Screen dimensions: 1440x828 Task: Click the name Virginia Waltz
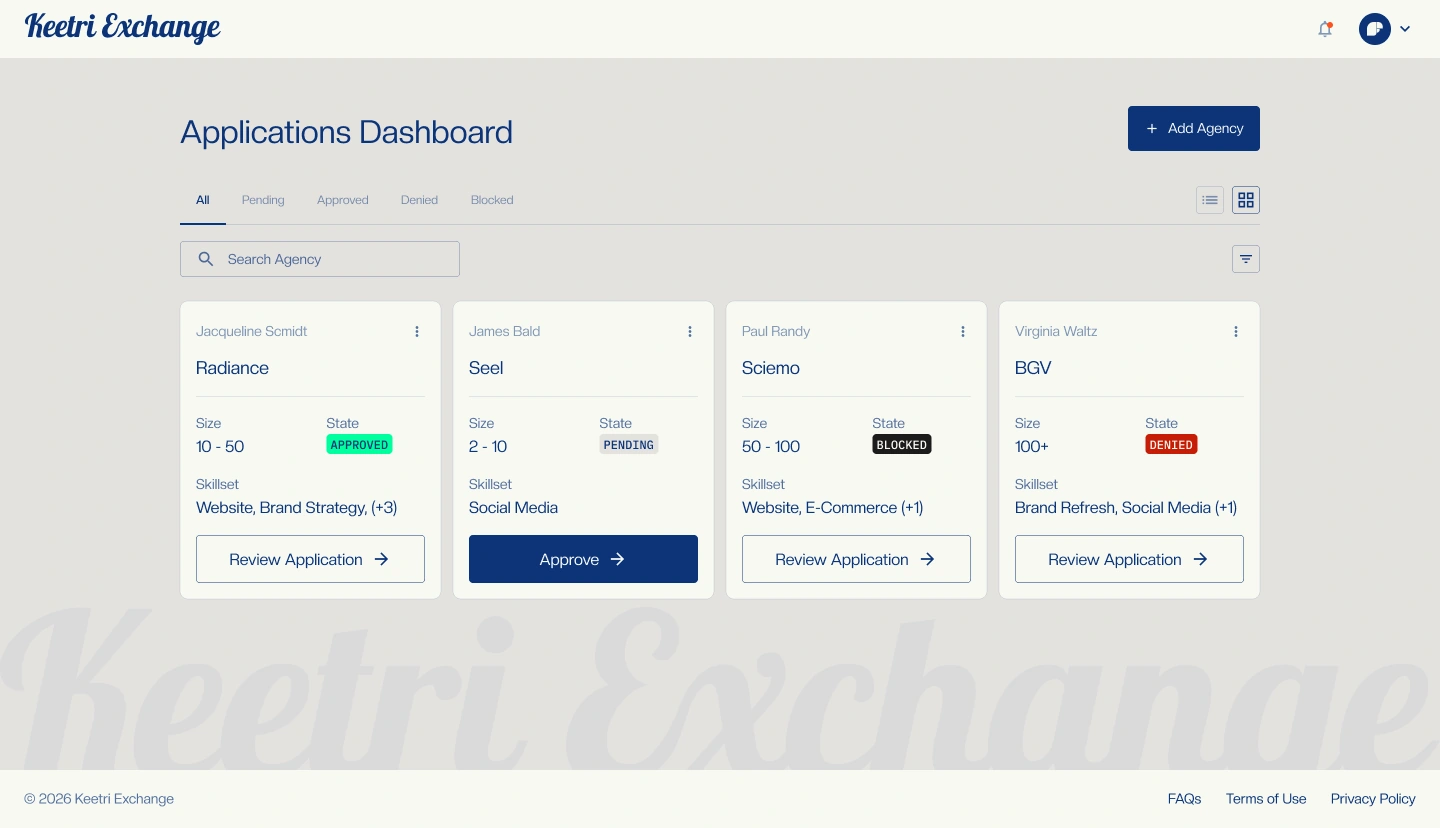[x=1056, y=331]
